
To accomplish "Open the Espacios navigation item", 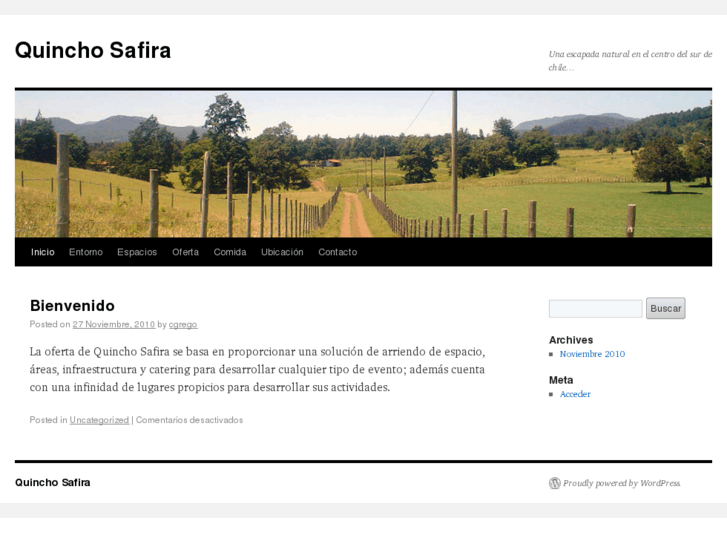I will (137, 252).
